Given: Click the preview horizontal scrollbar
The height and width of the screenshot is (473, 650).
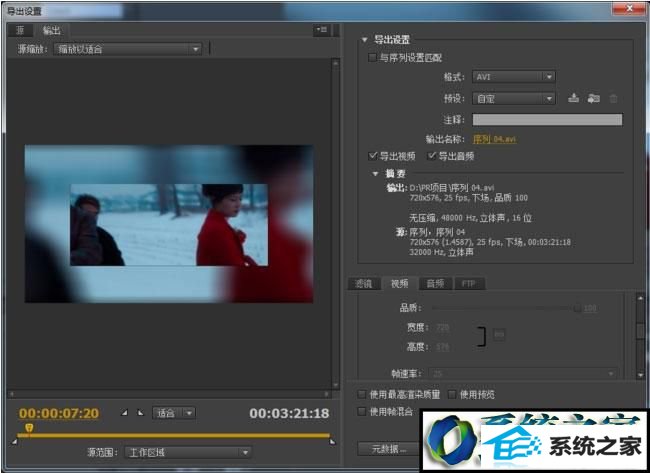Looking at the screenshot, I should 169,393.
